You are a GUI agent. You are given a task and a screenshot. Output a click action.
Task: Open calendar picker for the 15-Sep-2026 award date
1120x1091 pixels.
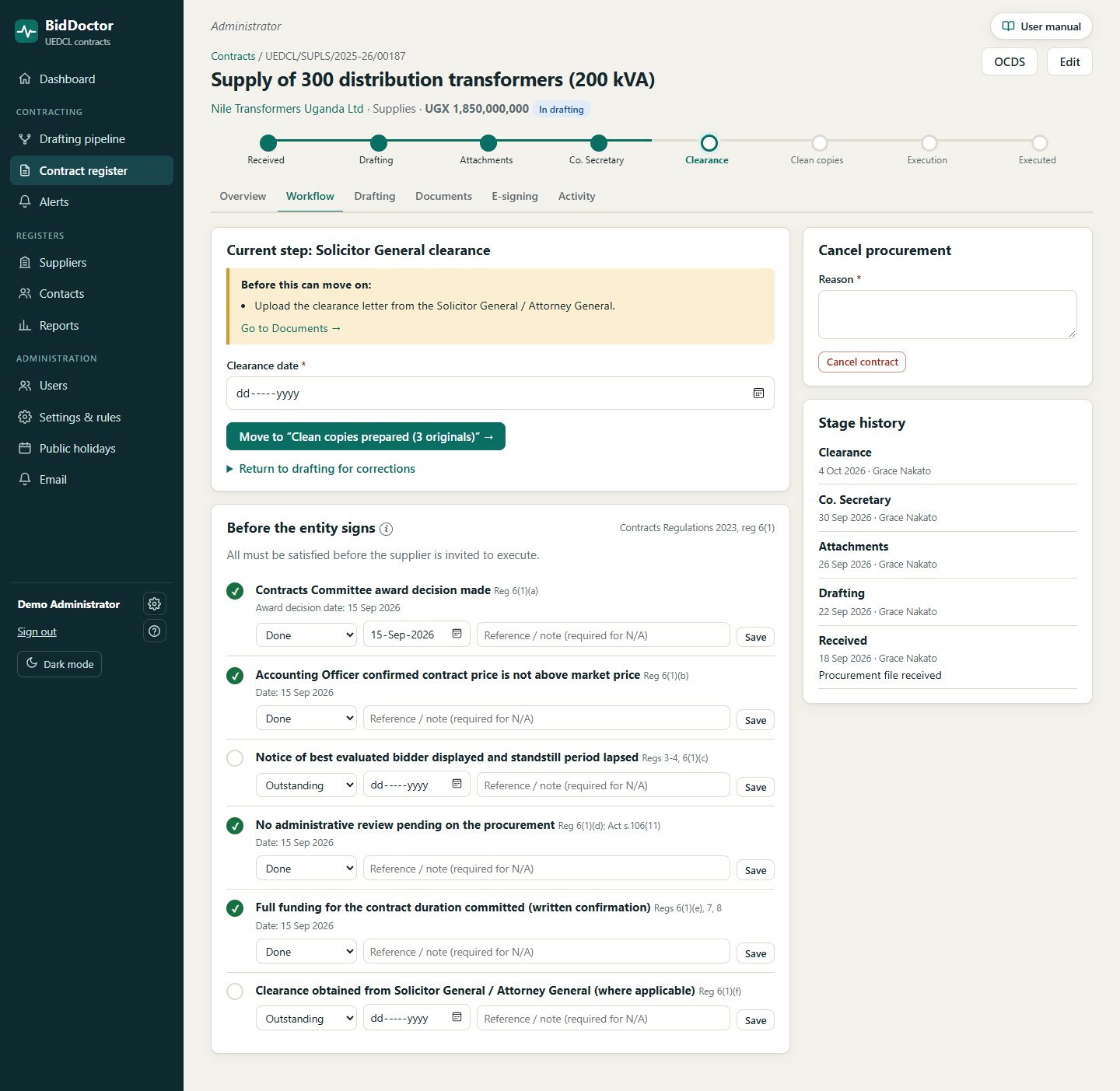click(x=457, y=634)
